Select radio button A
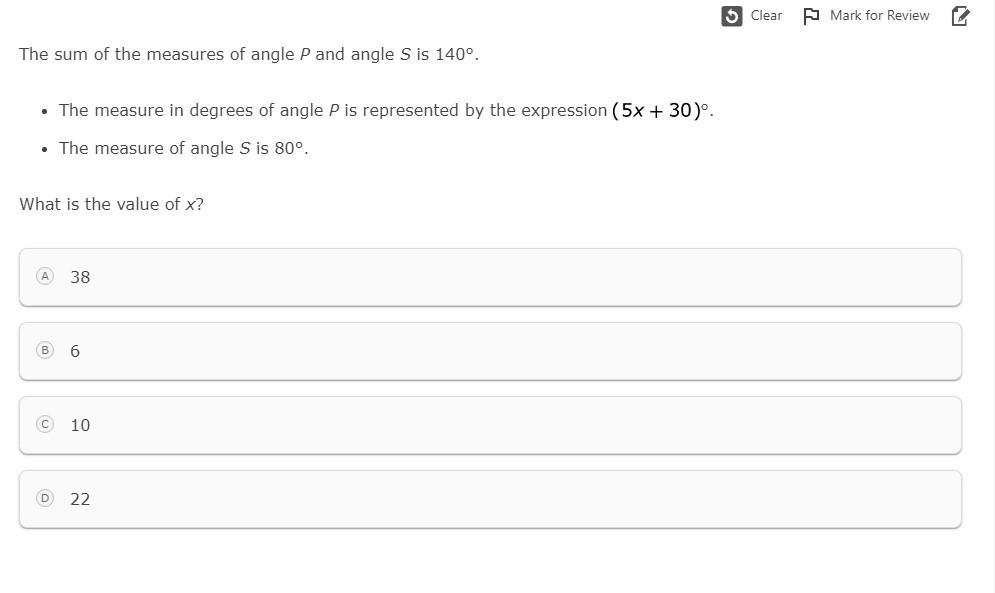Image resolution: width=995 pixels, height=593 pixels. [x=44, y=276]
